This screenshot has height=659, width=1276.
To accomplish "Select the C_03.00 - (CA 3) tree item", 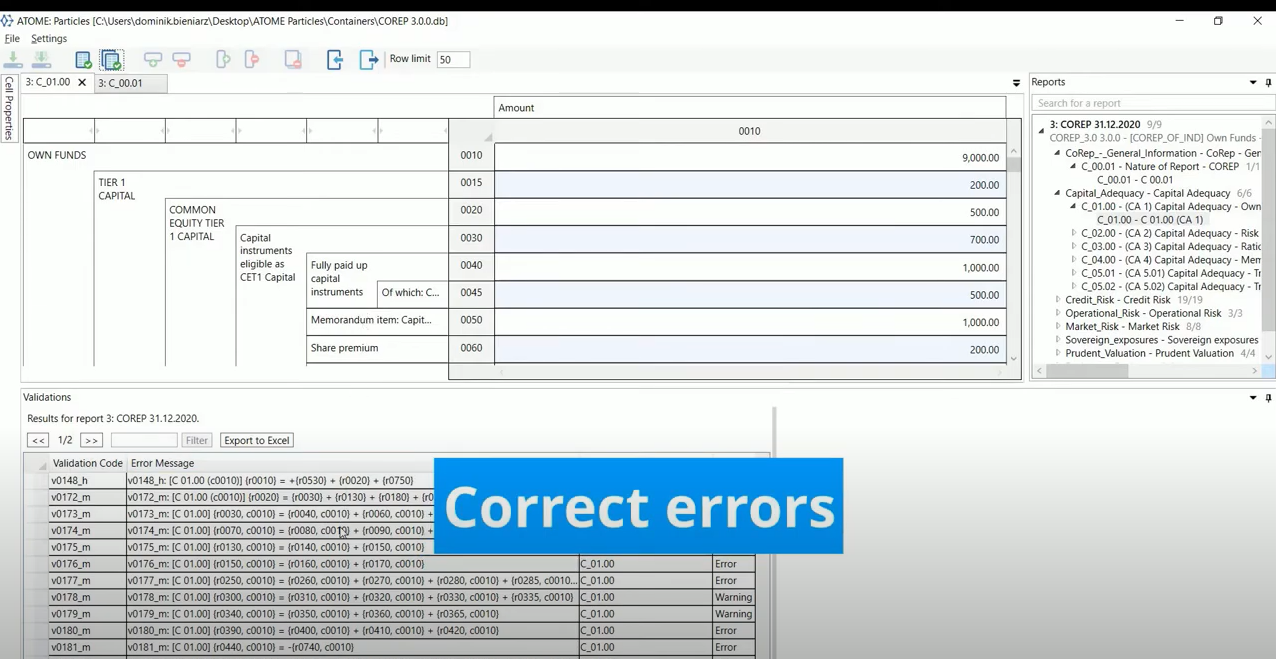I will tap(1170, 247).
